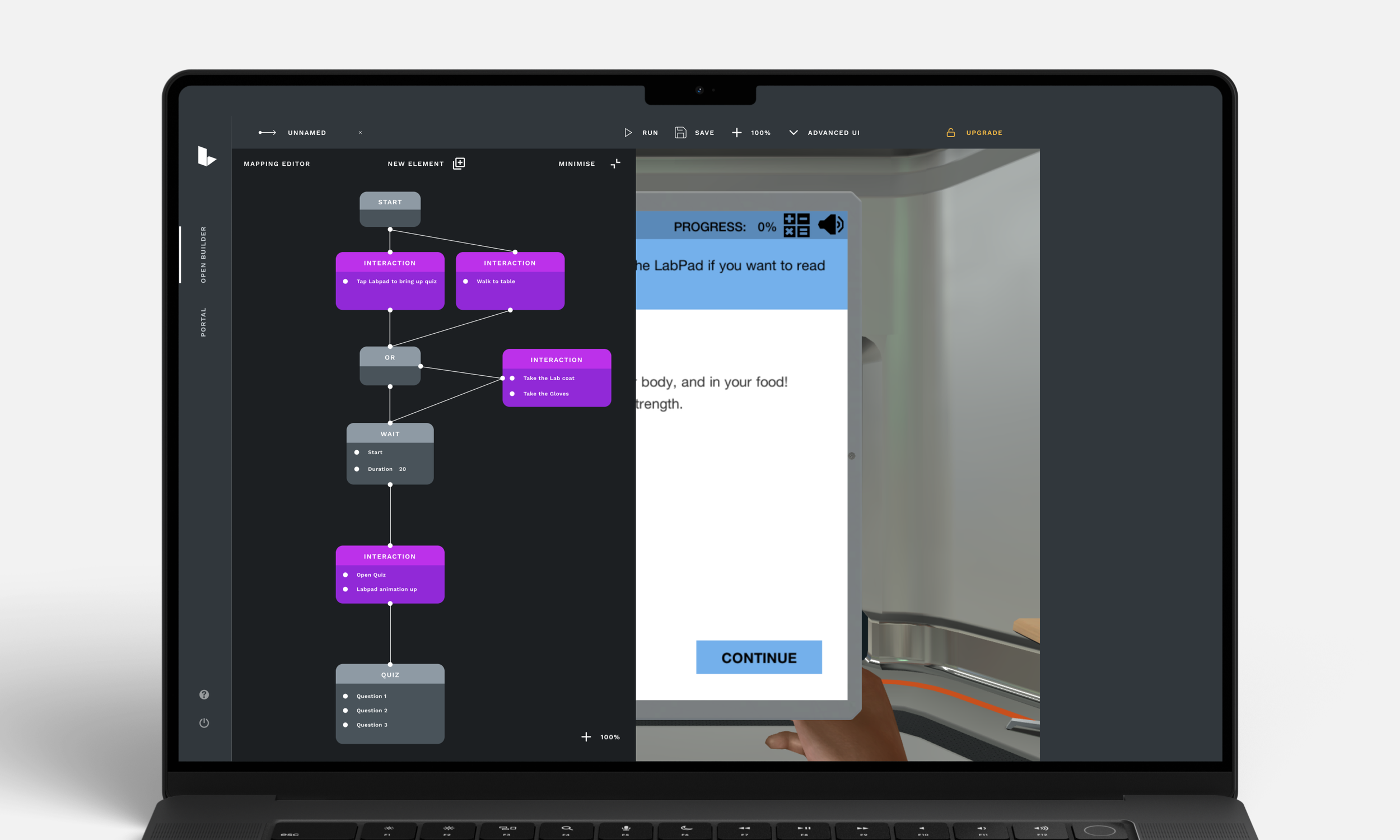Click the CONTINUE button on LabPad
The width and height of the screenshot is (1400, 840).
pos(759,657)
